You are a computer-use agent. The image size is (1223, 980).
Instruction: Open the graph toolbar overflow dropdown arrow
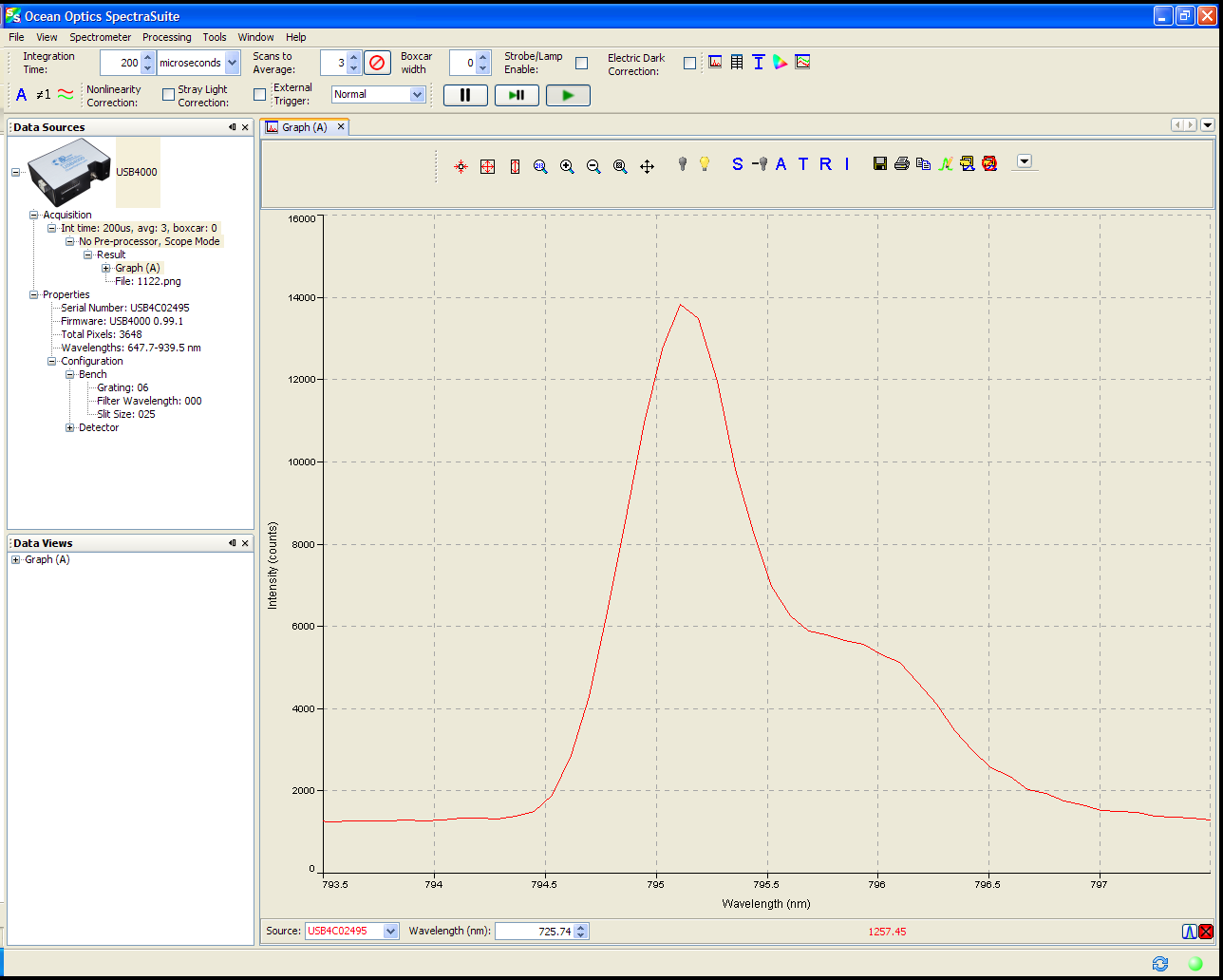coord(1024,161)
